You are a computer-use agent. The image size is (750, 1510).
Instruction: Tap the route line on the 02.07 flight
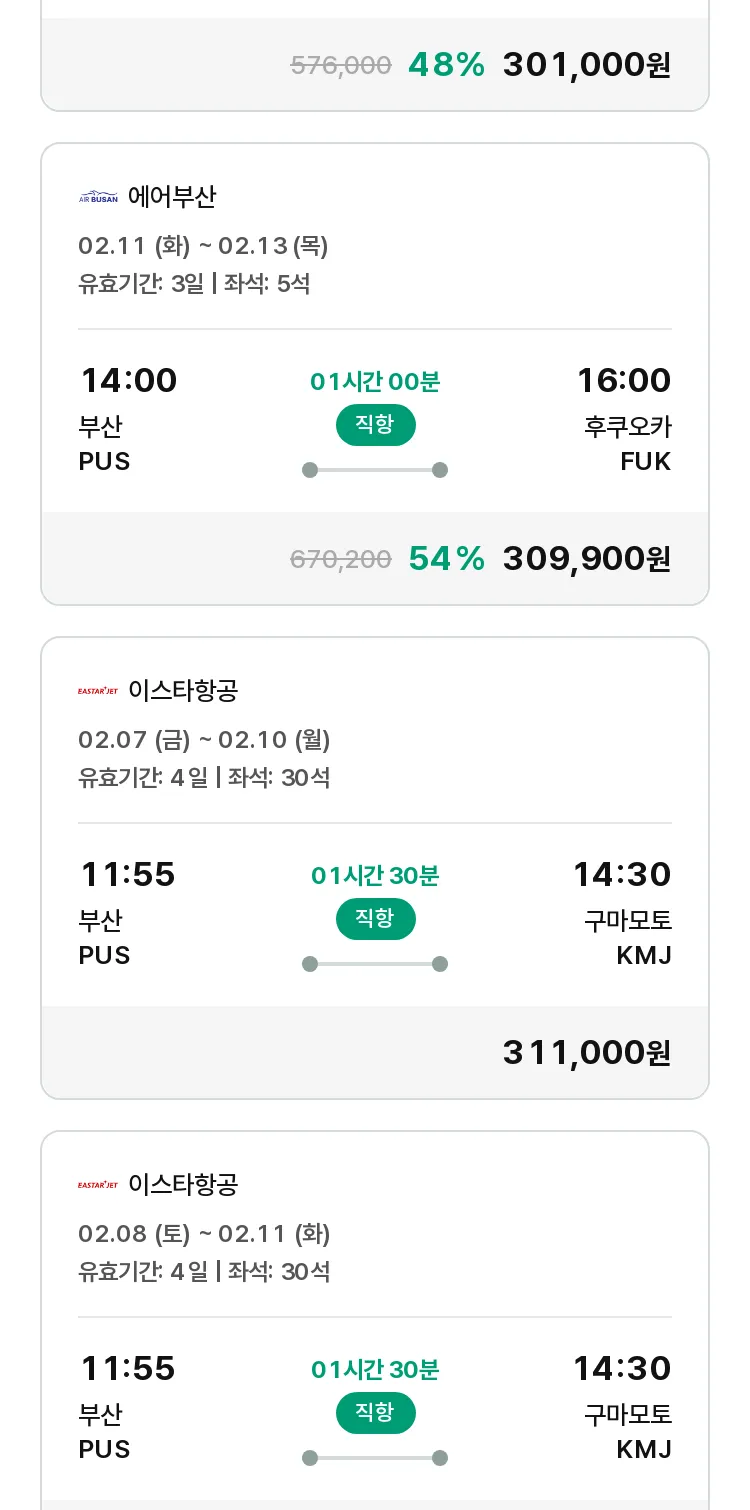click(375, 964)
